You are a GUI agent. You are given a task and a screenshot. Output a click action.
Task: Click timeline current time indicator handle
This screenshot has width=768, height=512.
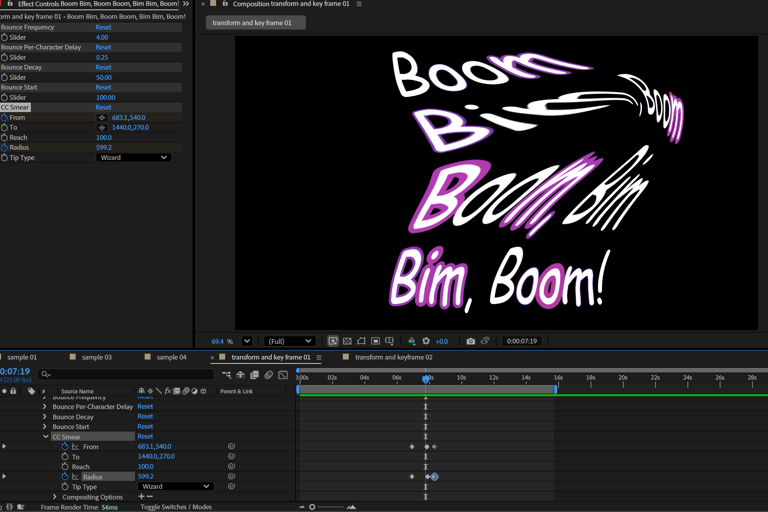(426, 378)
